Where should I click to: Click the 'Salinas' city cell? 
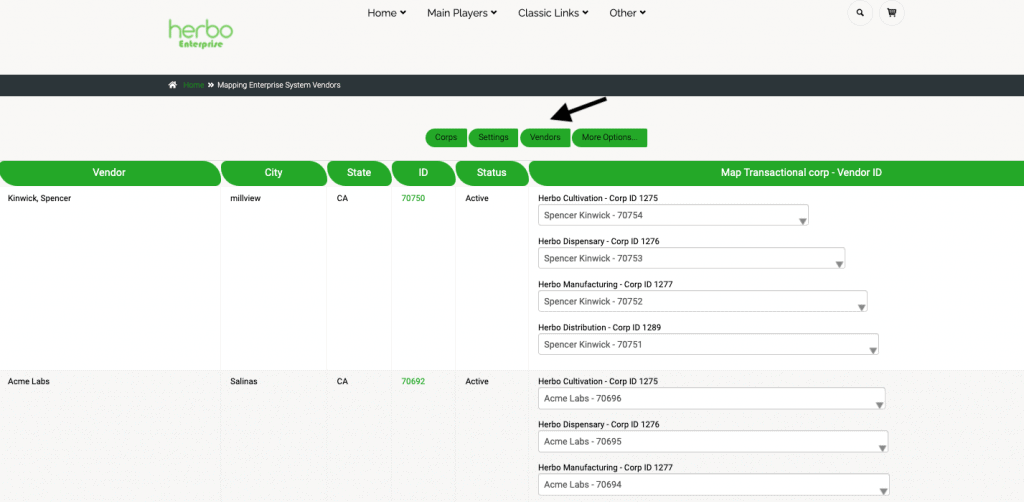pyautogui.click(x=244, y=381)
